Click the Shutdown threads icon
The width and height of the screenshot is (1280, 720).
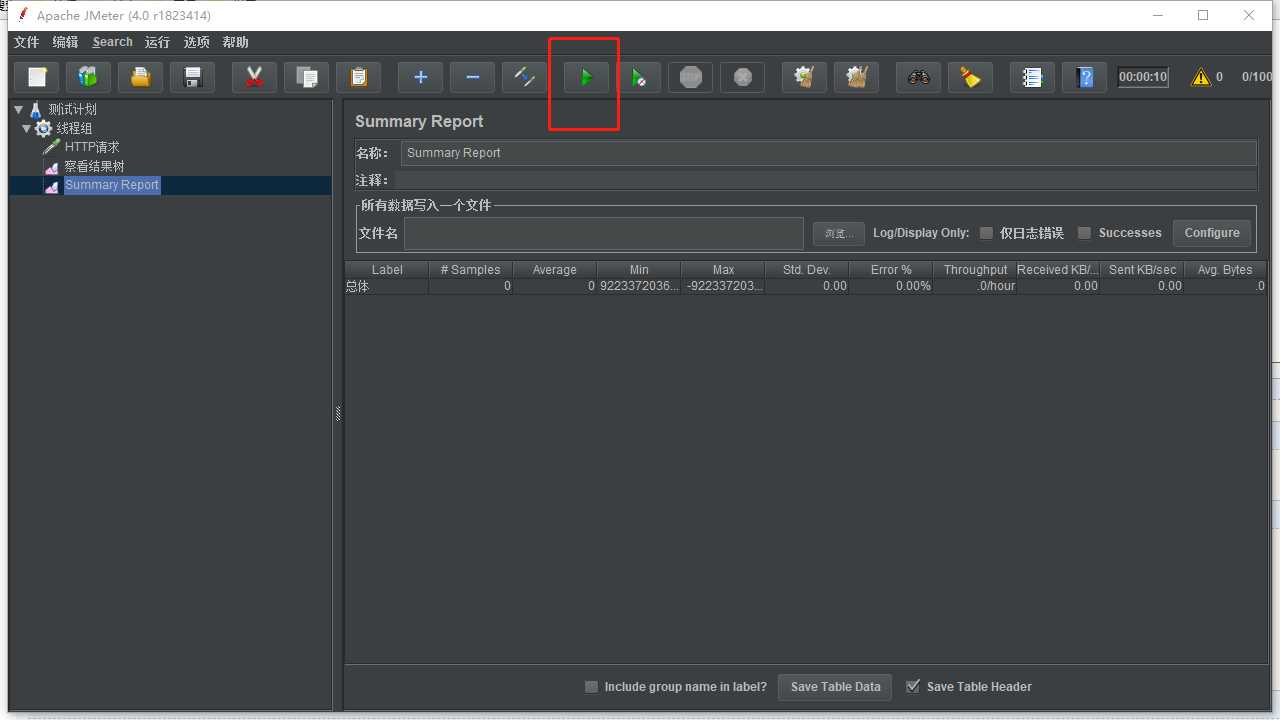pos(743,77)
